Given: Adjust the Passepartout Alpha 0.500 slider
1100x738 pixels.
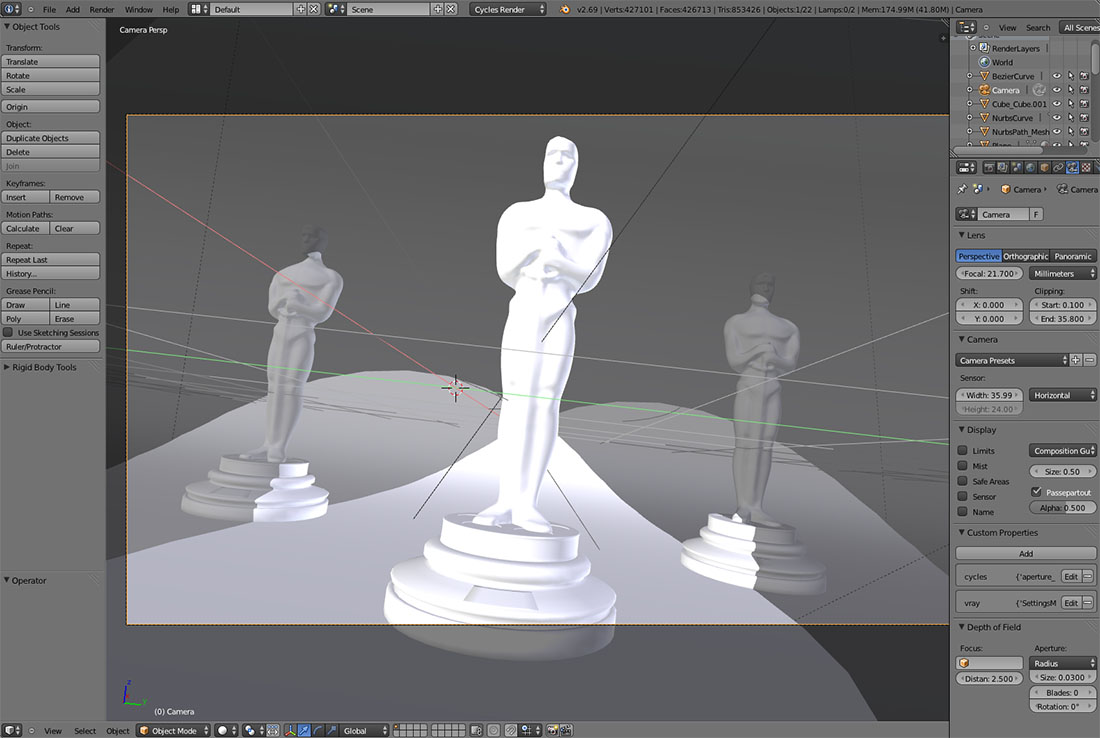Looking at the screenshot, I should (1062, 508).
